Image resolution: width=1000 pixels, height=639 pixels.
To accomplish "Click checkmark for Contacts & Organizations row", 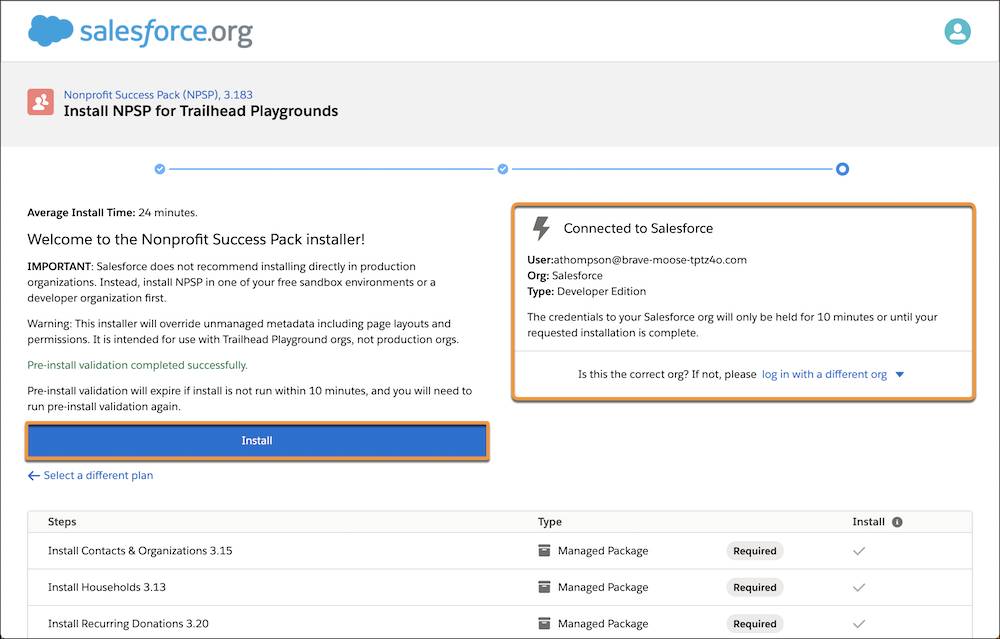I will tap(859, 551).
